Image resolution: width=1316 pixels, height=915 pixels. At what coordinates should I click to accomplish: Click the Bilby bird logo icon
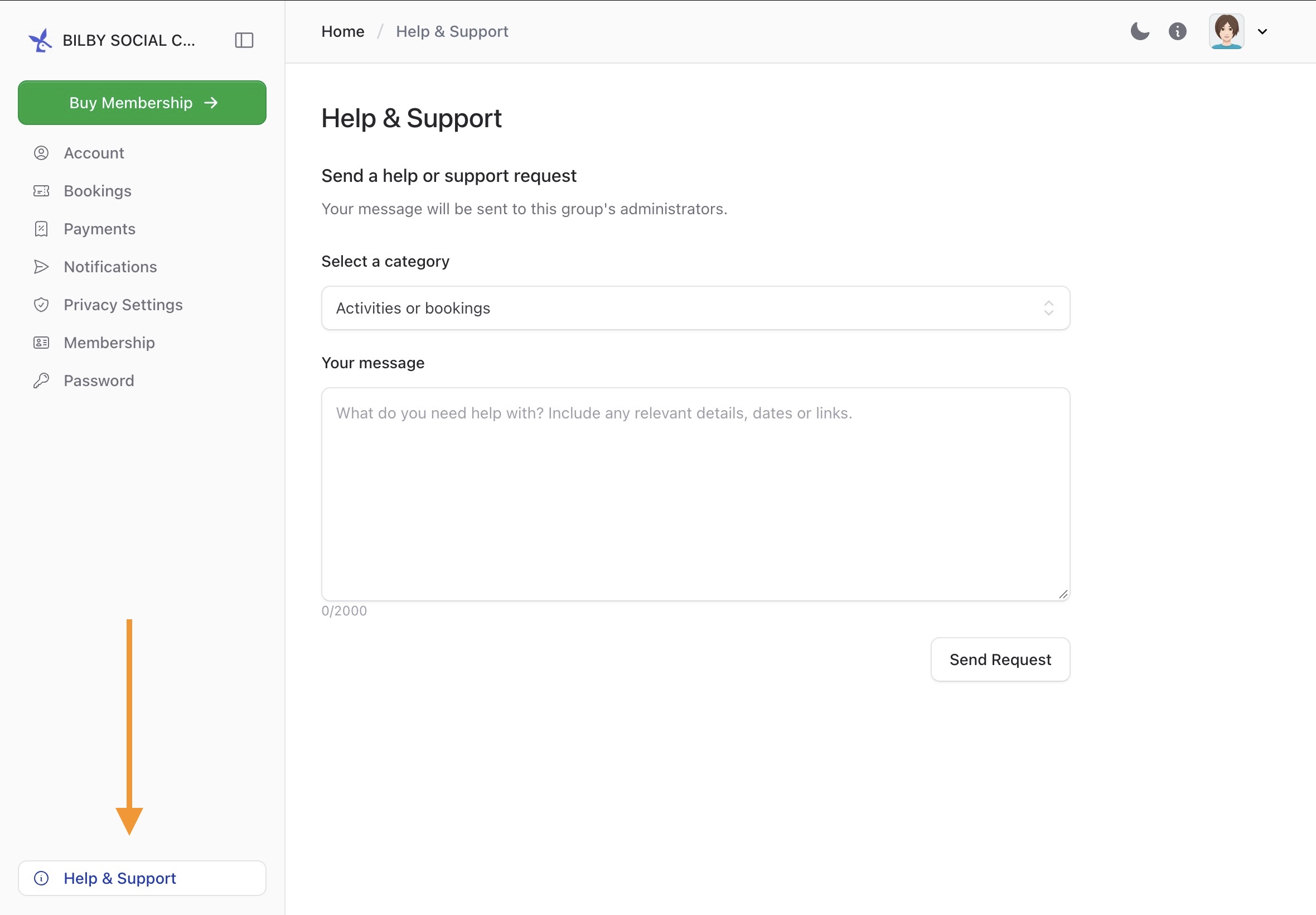point(40,40)
